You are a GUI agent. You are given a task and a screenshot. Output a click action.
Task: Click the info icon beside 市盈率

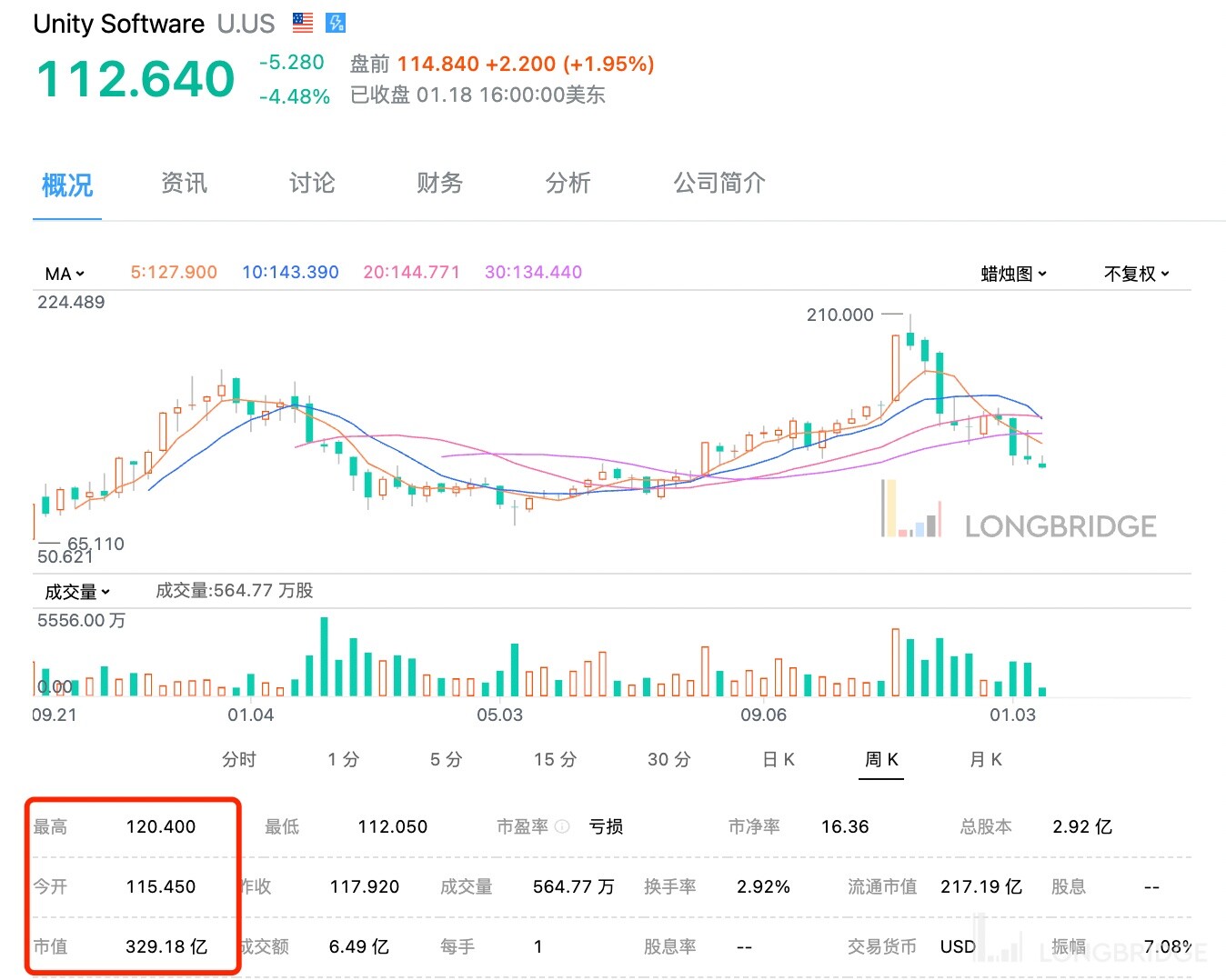point(562,826)
